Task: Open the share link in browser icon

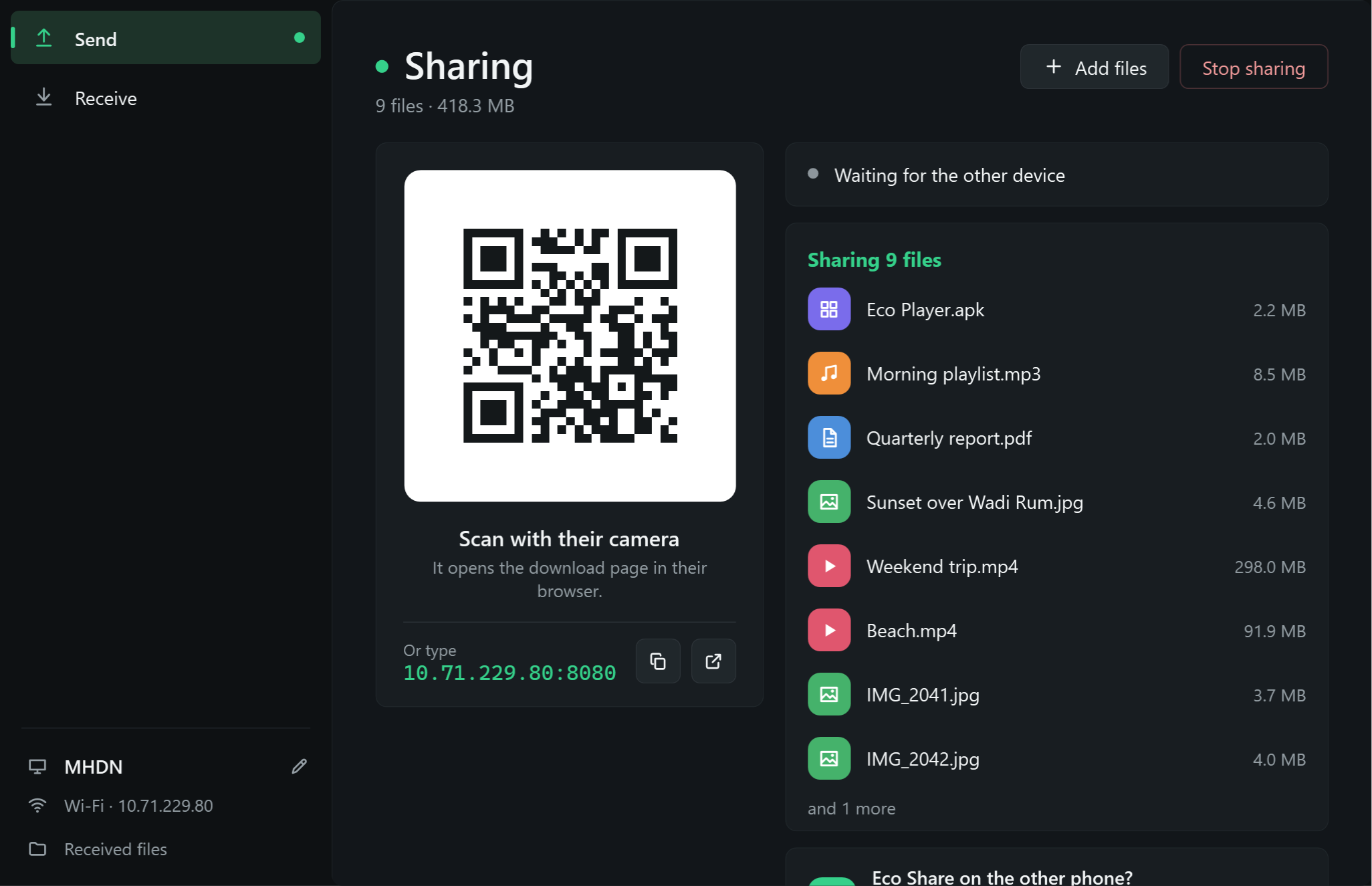Action: tap(713, 661)
